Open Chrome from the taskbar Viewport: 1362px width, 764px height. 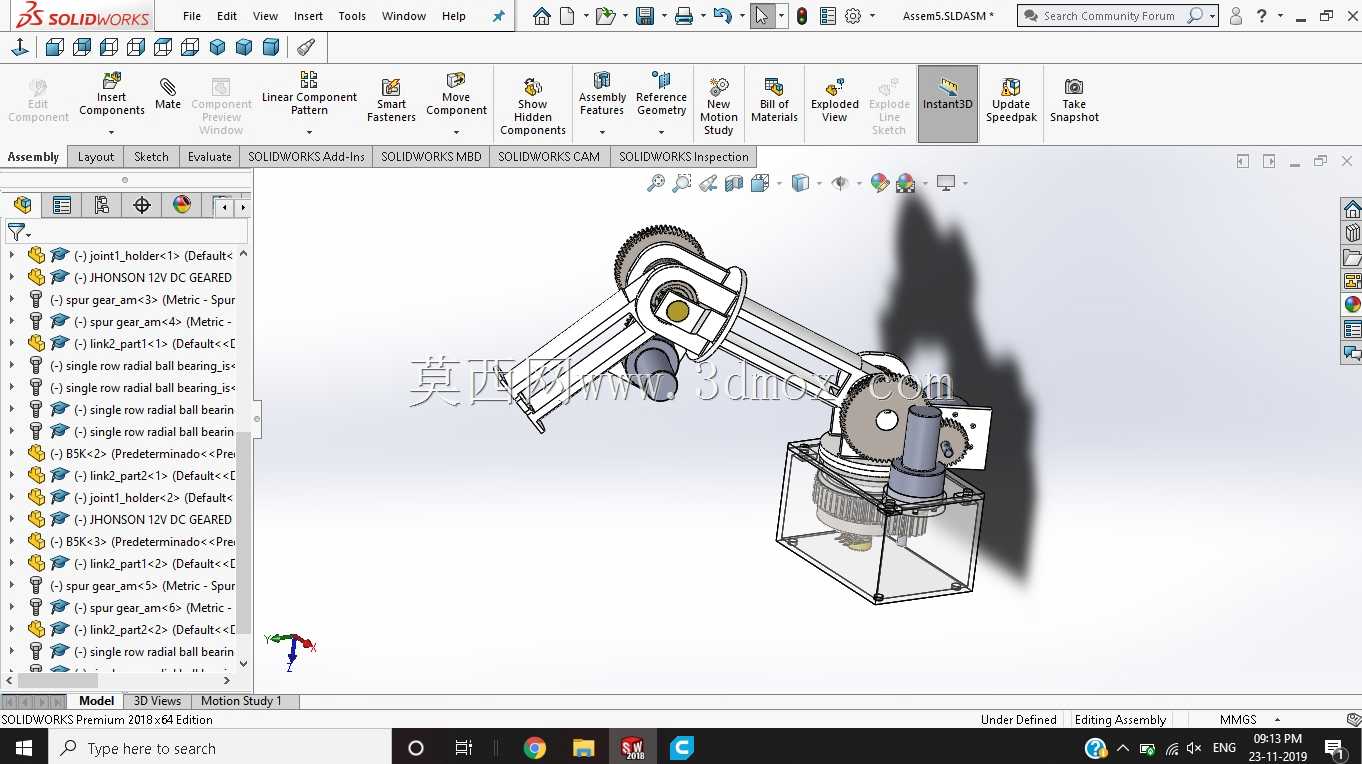click(x=535, y=748)
